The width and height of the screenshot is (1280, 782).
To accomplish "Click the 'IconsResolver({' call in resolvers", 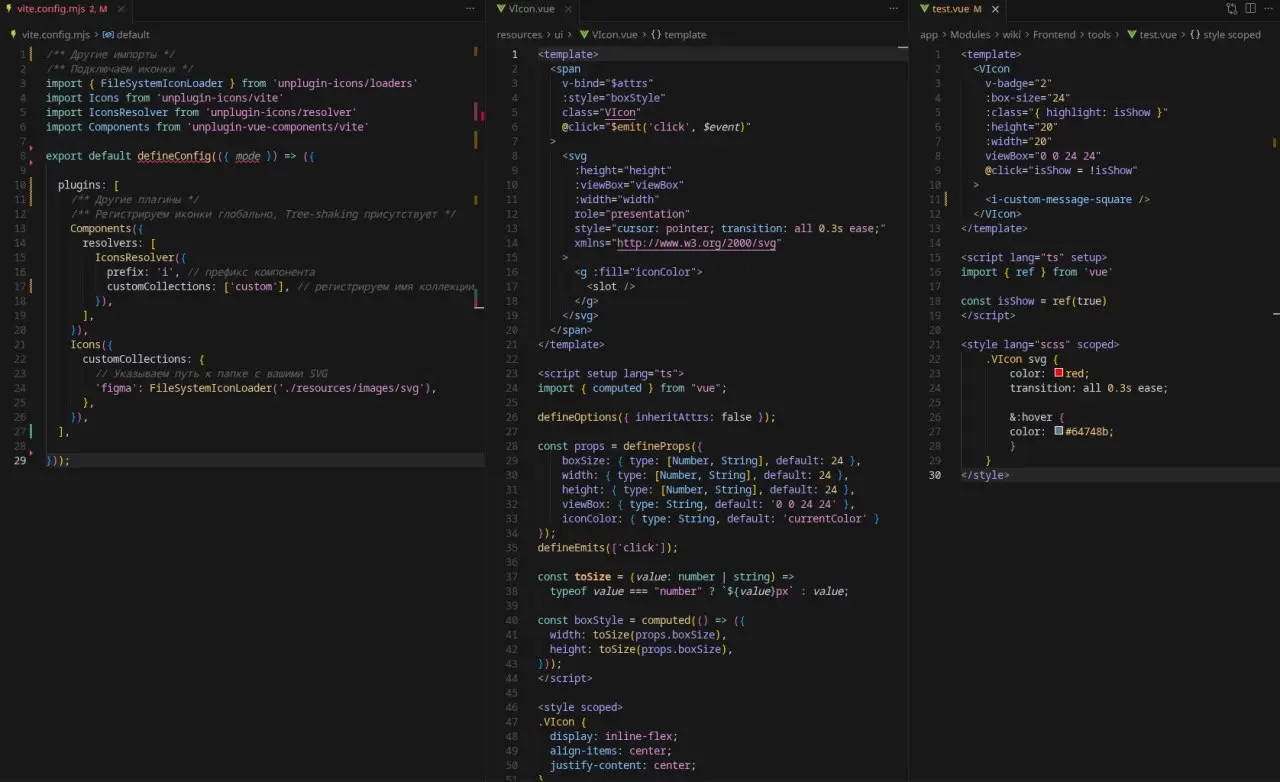I will 140,257.
